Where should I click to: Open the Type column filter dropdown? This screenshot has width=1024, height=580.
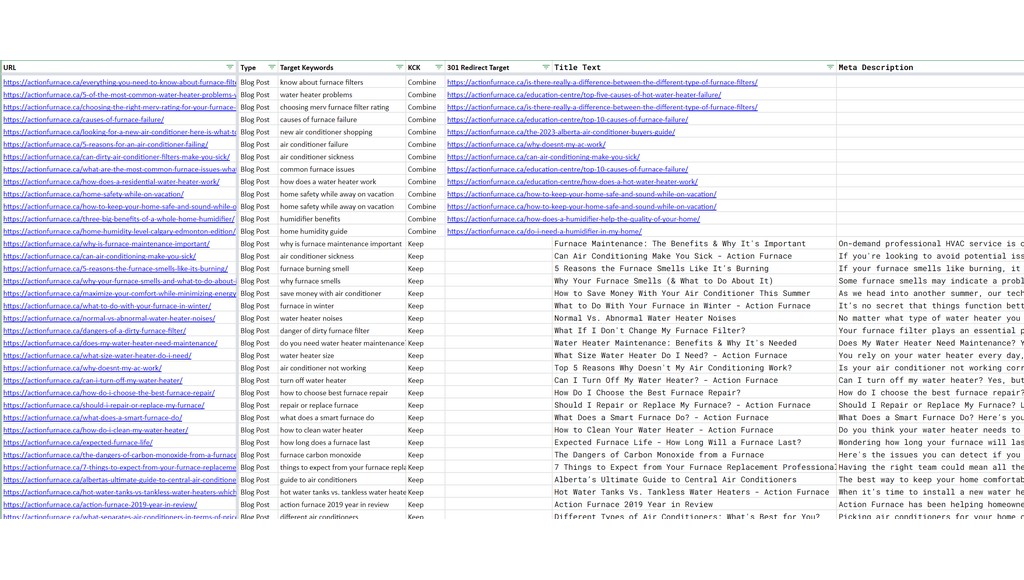[x=271, y=67]
